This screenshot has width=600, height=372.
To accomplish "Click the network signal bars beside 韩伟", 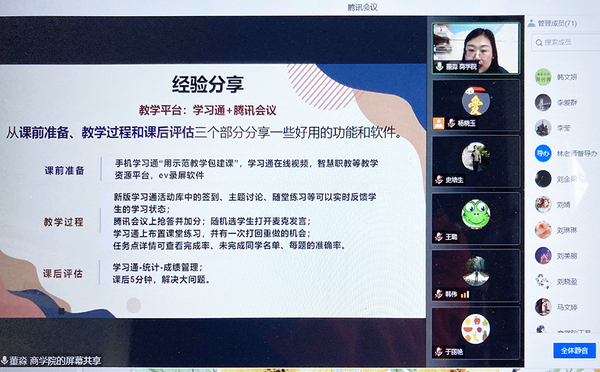I will coord(465,294).
